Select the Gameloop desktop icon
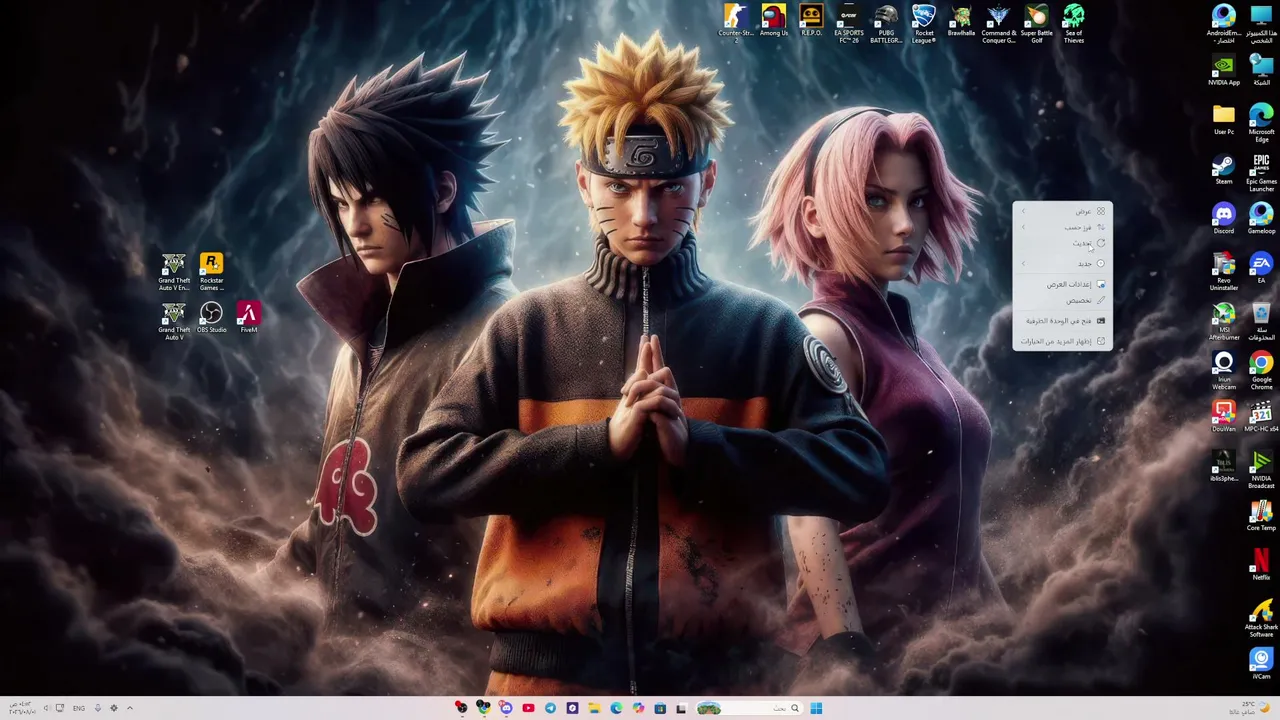Viewport: 1280px width, 720px height. click(1261, 218)
